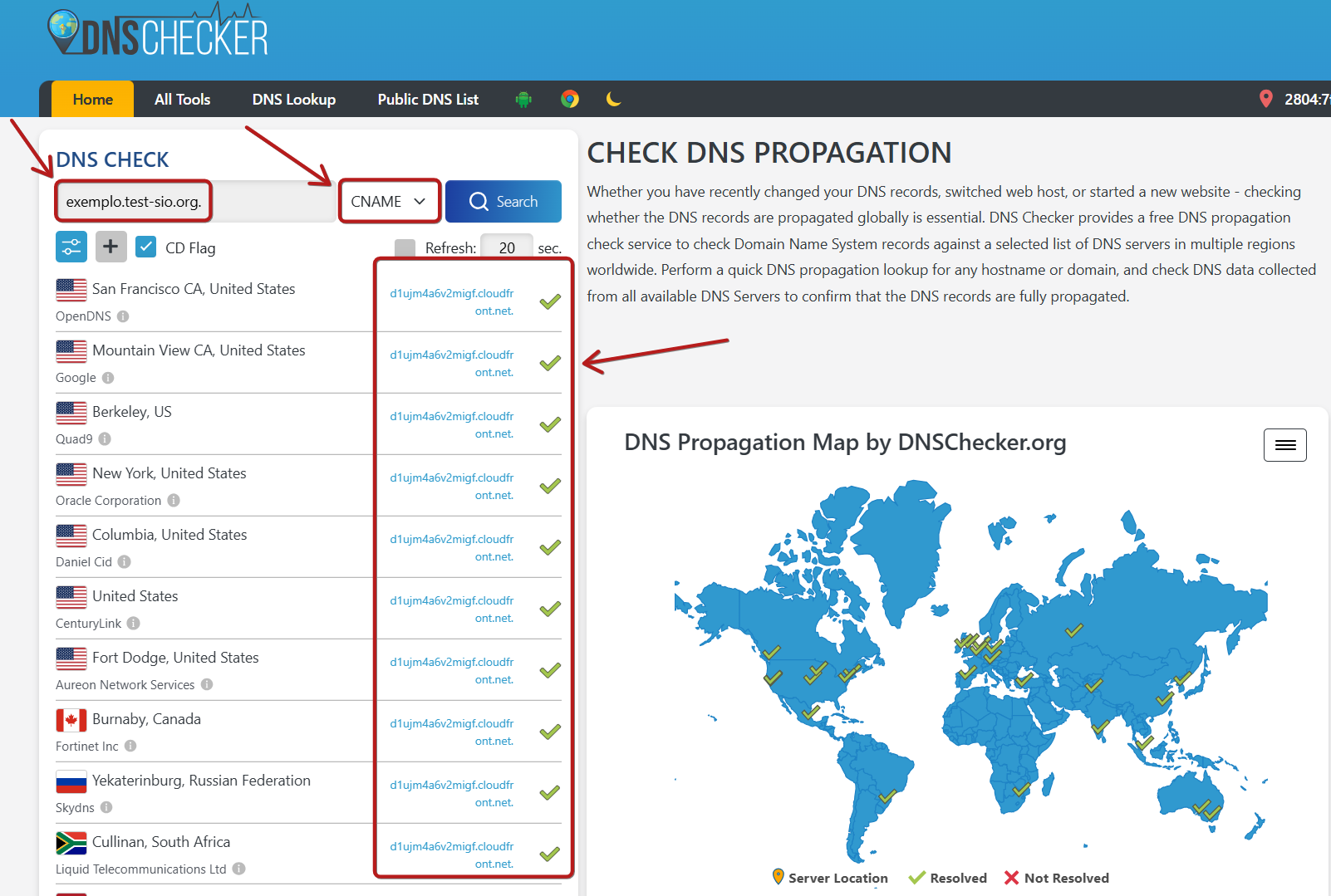Open CNAME result for San Francisco OpenDNS

pyautogui.click(x=452, y=302)
